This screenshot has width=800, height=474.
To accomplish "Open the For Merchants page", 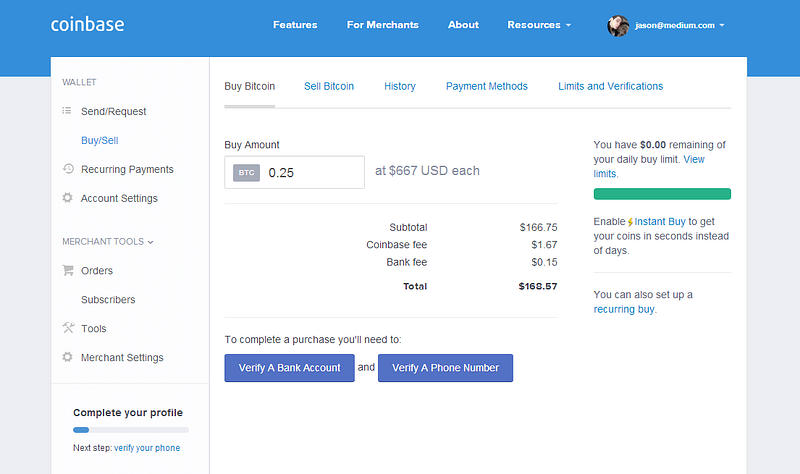I will (383, 25).
